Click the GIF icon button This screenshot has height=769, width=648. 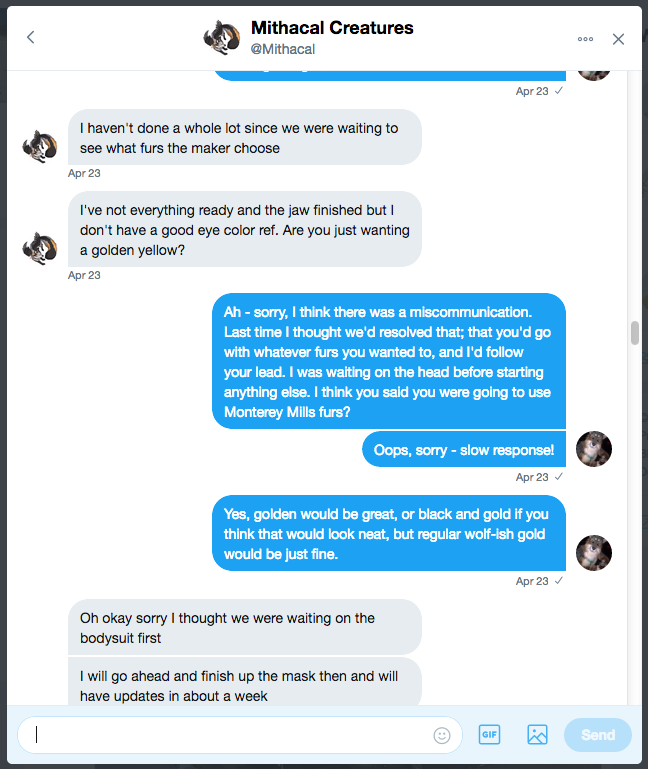tap(489, 735)
